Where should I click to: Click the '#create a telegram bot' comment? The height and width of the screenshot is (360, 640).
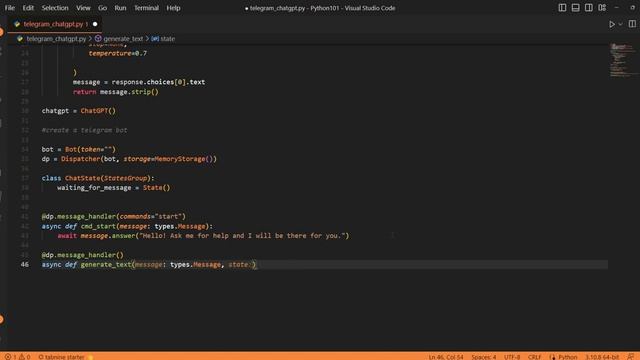tap(84, 130)
